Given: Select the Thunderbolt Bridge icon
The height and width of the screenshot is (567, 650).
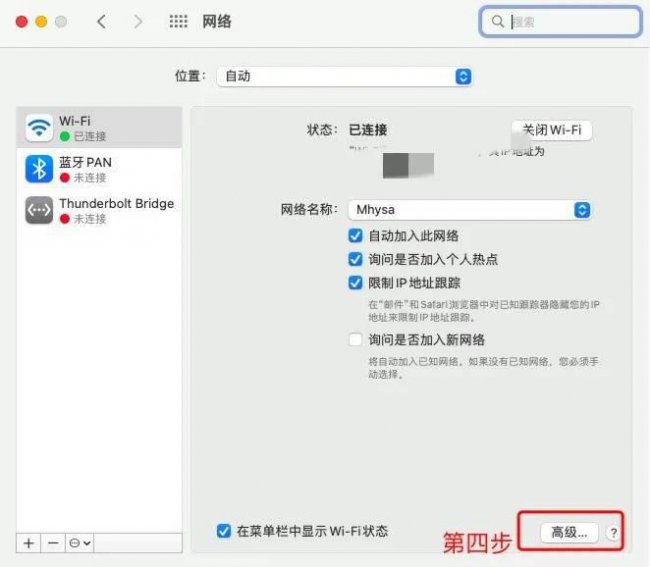Looking at the screenshot, I should (39, 210).
